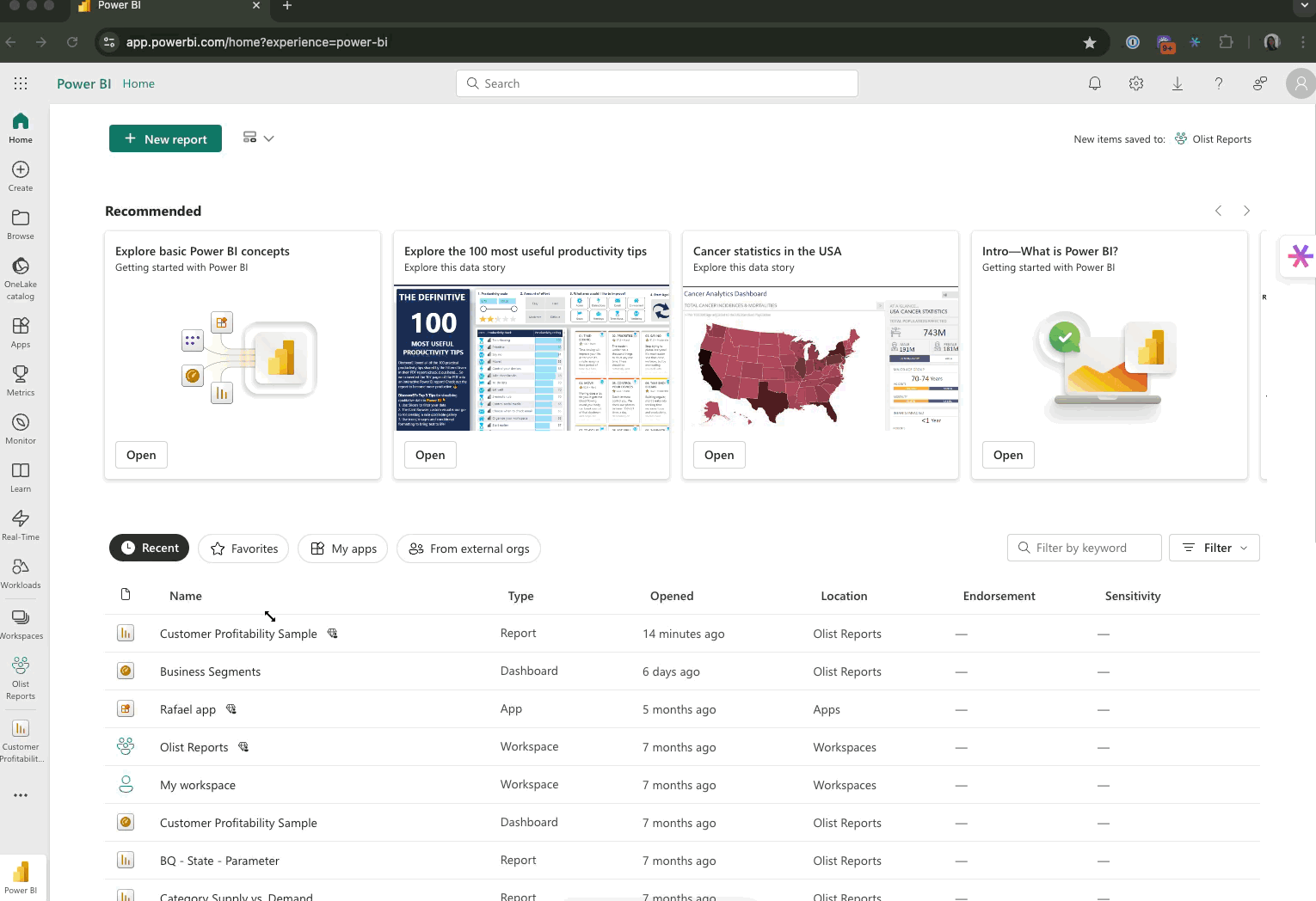Expand the layout view dropdown beside New report
The image size is (1316, 901).
[x=258, y=138]
